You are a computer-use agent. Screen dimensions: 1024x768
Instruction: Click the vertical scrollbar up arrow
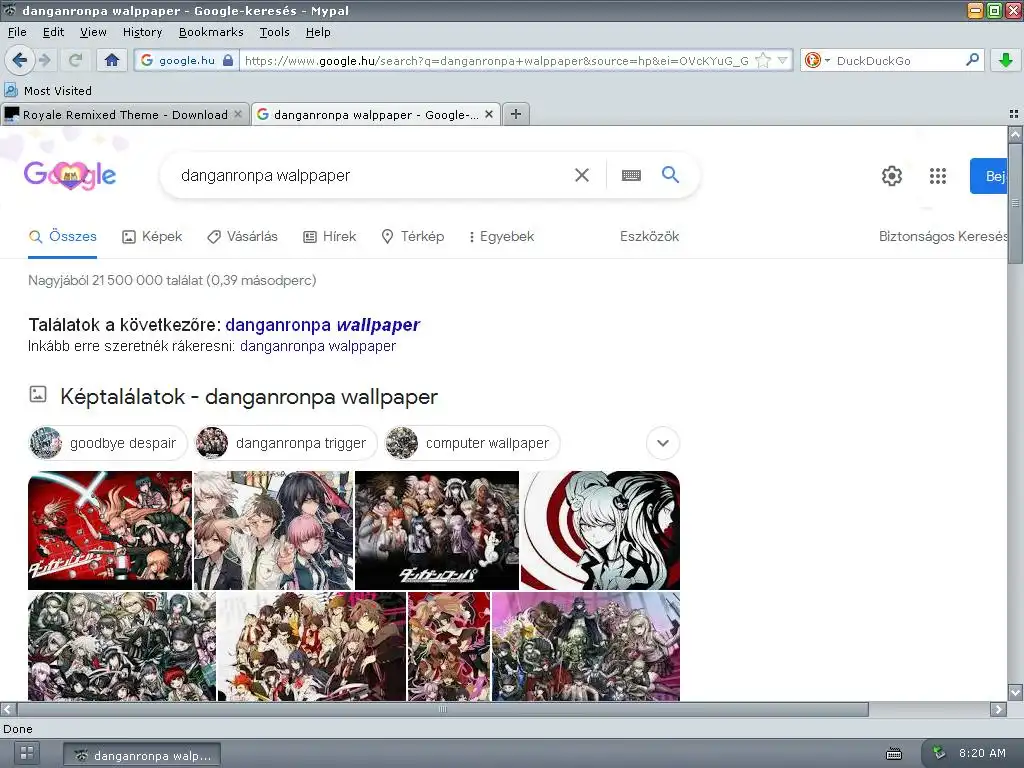coord(1015,135)
